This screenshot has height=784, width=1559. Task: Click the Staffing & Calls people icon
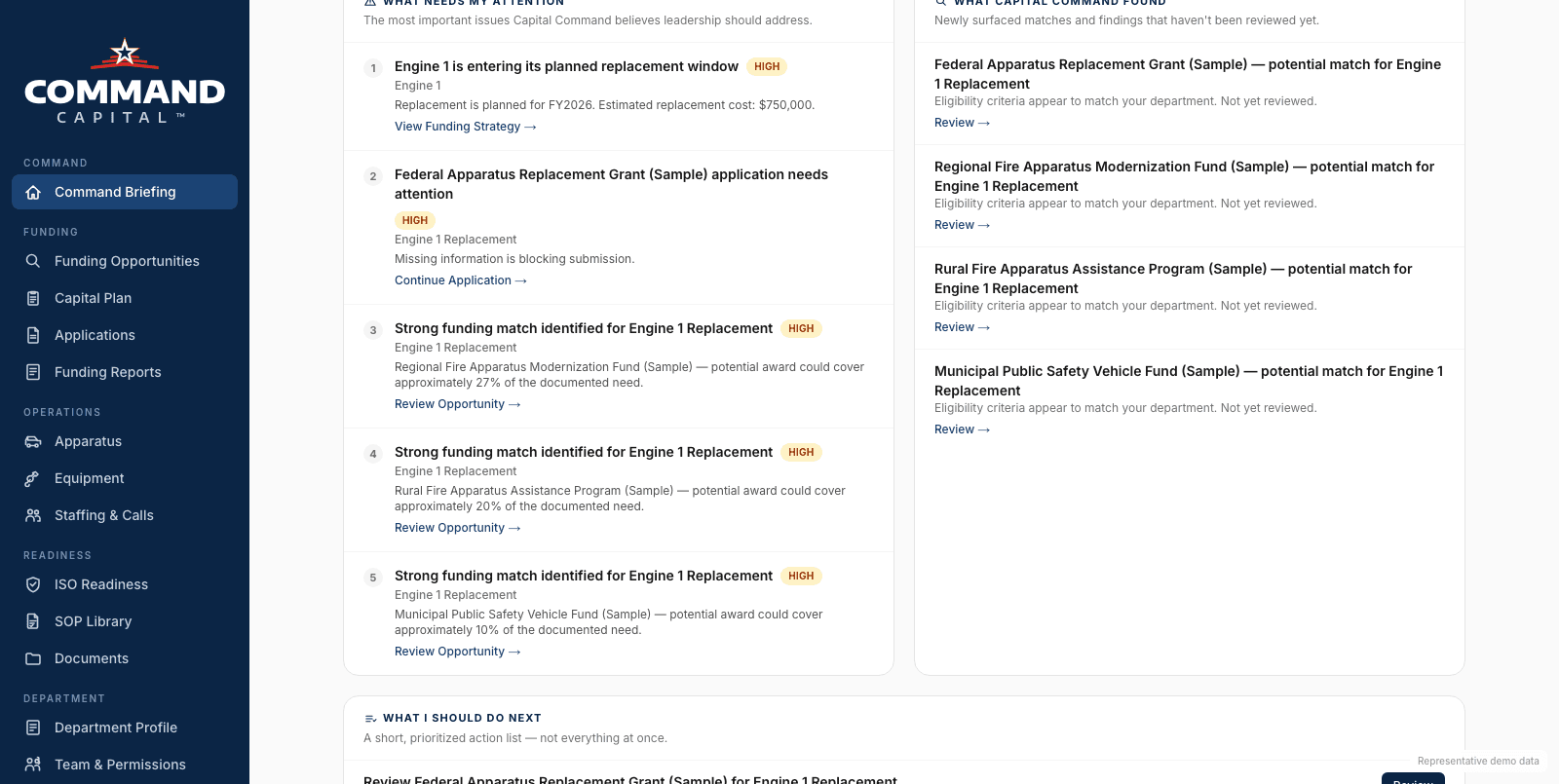tap(33, 515)
